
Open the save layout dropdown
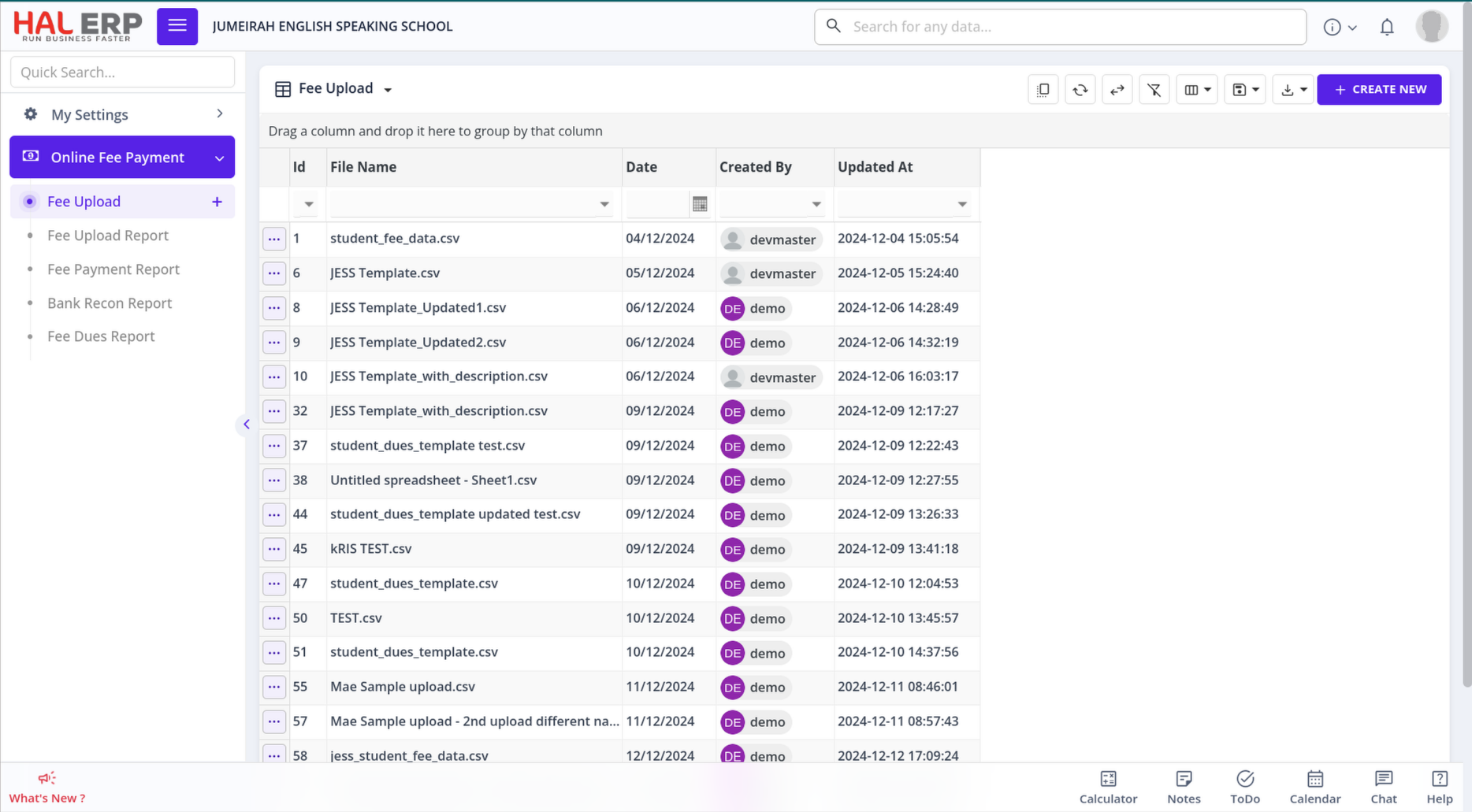[x=1245, y=90]
